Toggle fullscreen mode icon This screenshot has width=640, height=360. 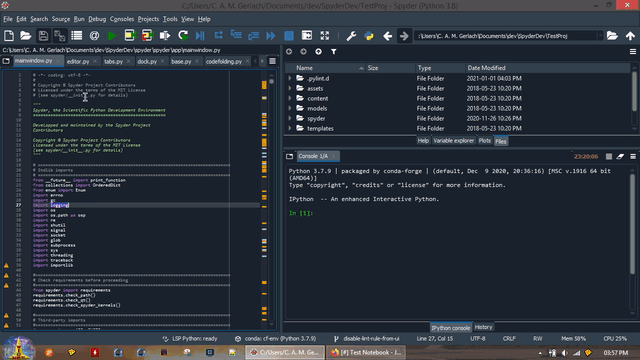click(324, 36)
